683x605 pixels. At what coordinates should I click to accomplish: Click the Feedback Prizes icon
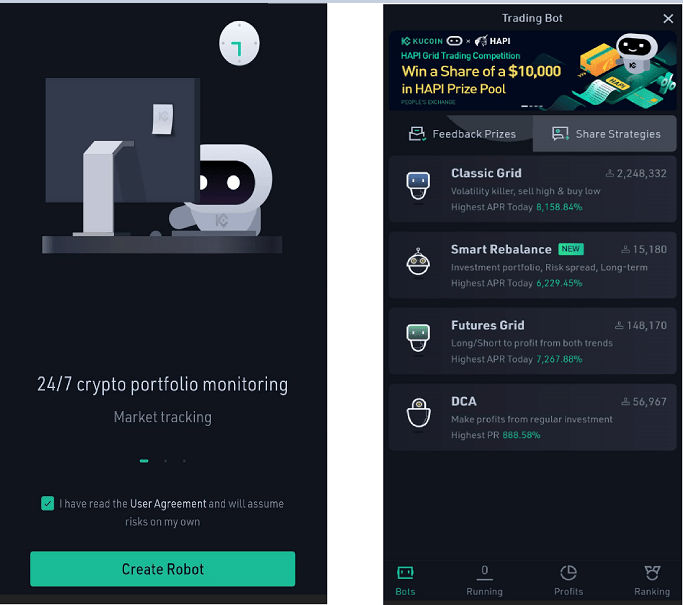click(x=417, y=134)
